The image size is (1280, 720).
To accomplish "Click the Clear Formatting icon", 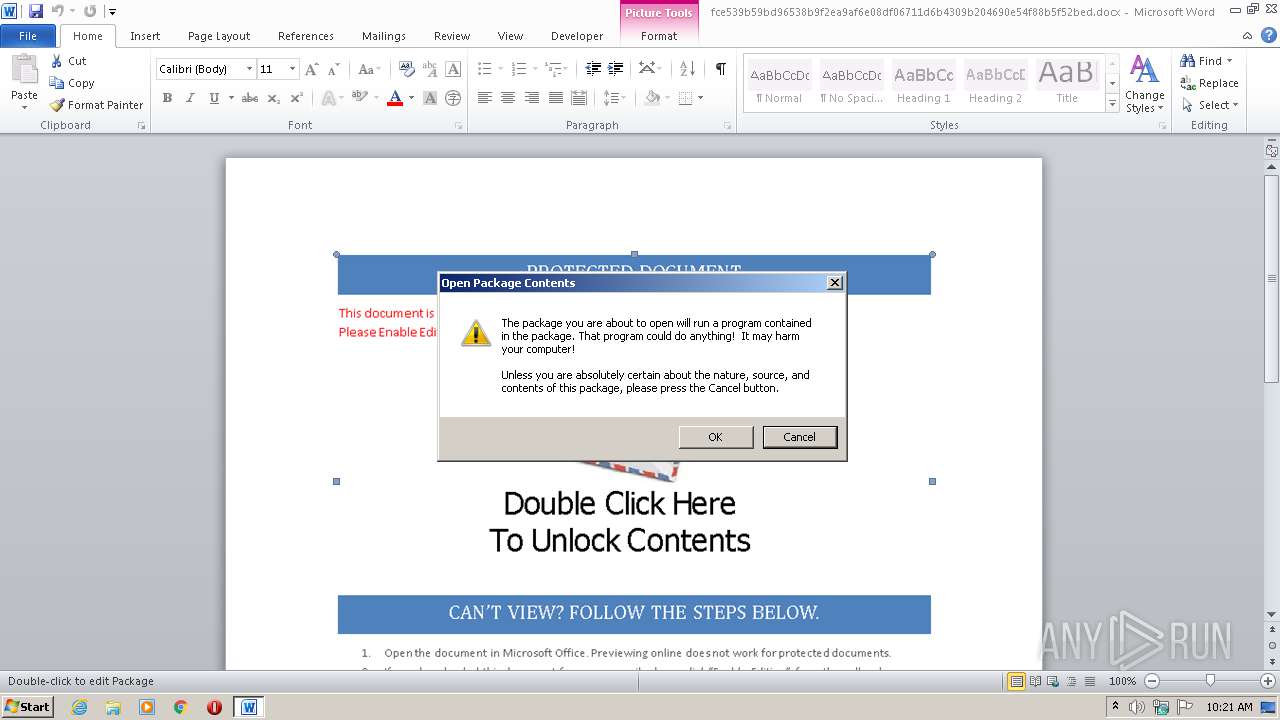I will pos(406,69).
